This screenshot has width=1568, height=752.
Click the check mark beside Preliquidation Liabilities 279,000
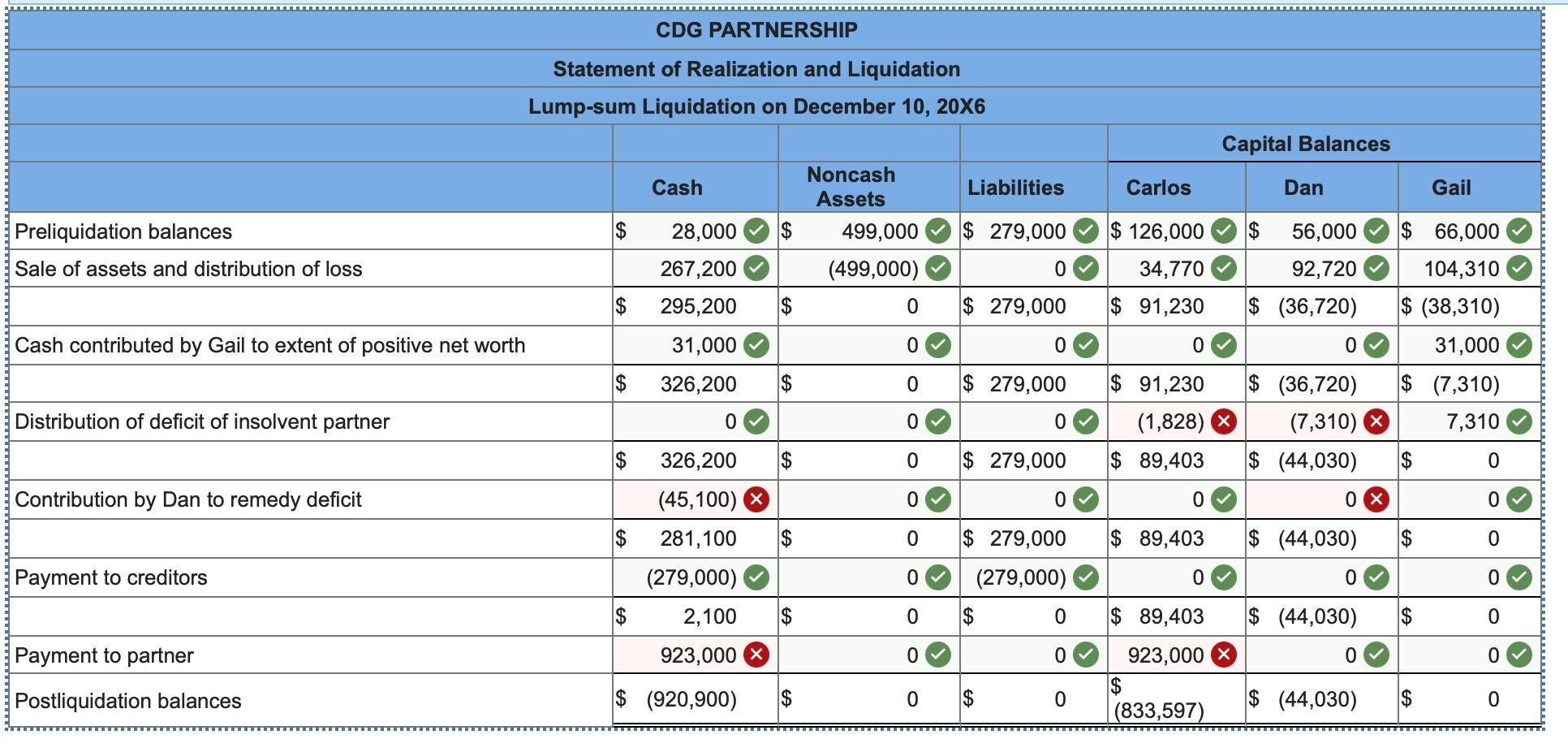tap(1086, 231)
